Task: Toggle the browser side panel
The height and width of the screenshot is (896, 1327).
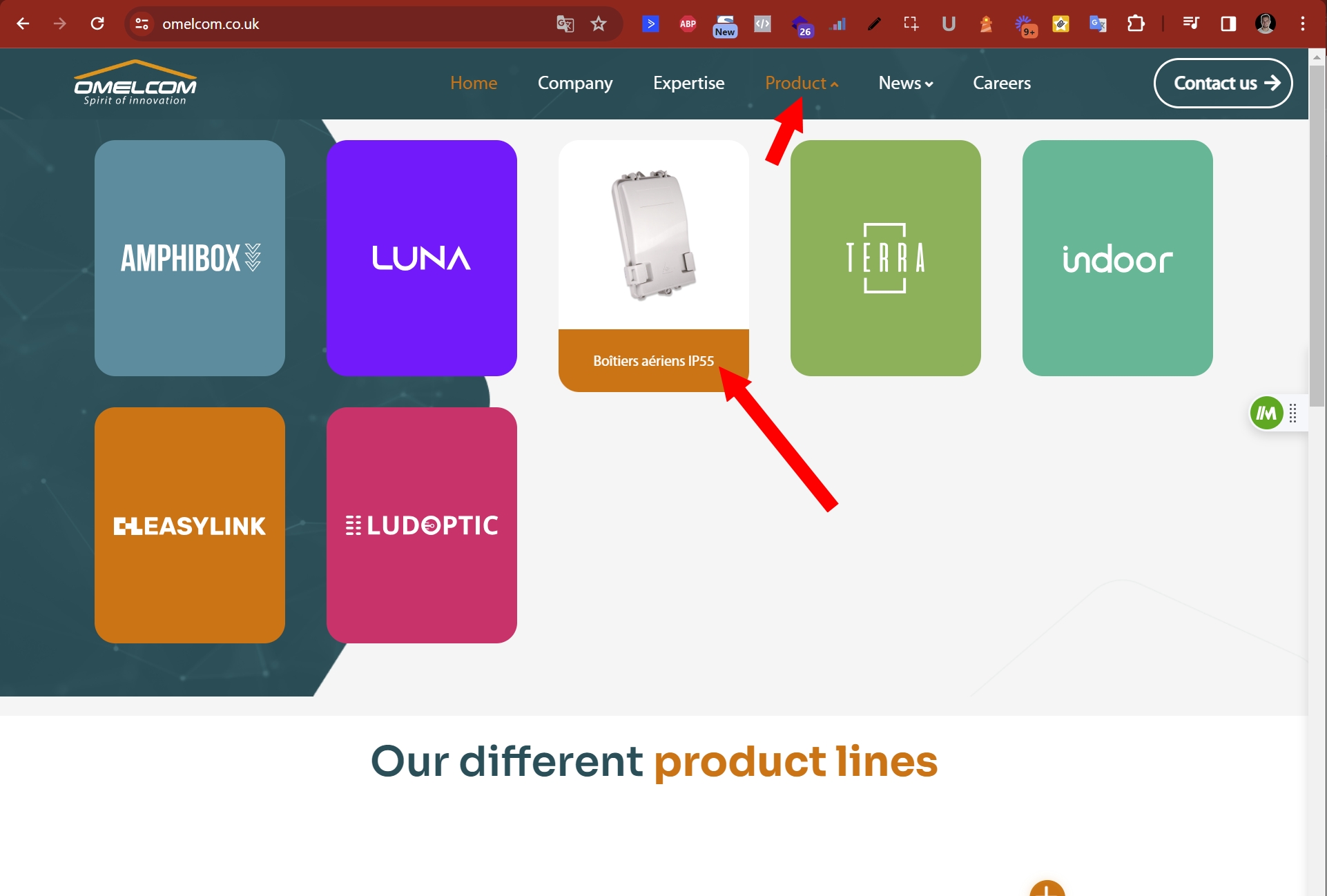Action: coord(1228,24)
